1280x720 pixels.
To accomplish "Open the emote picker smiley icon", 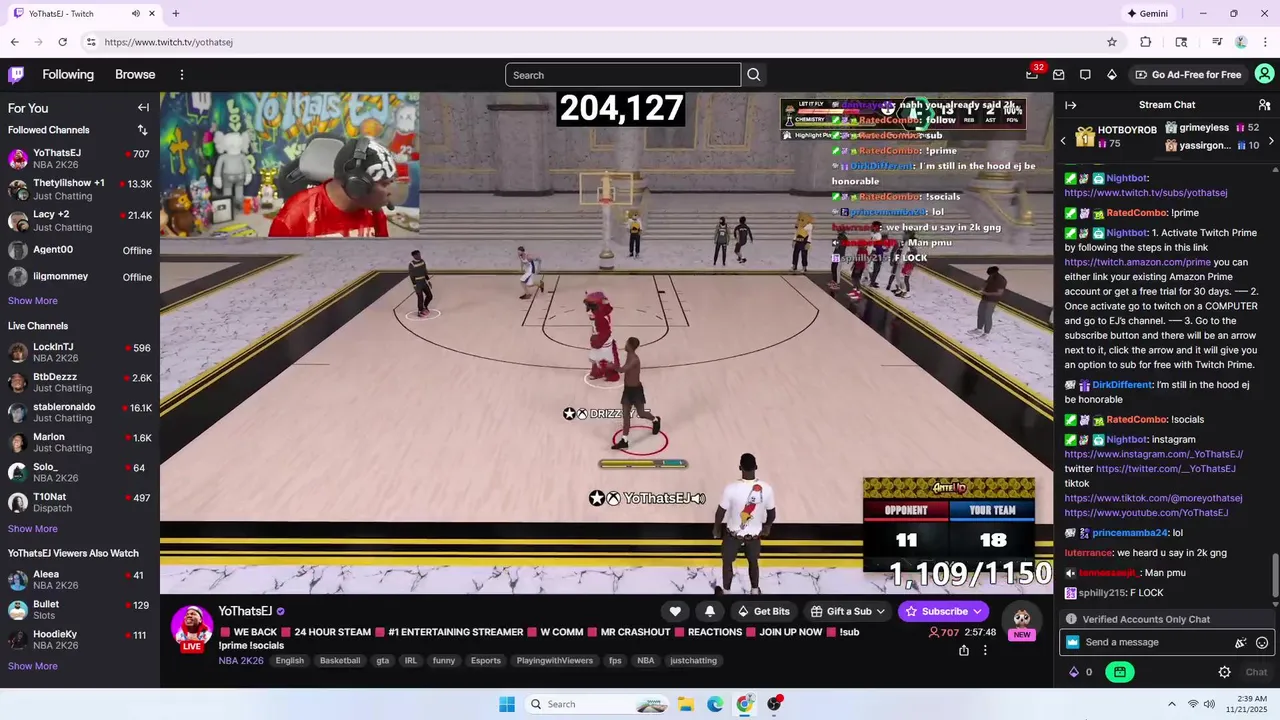I will coord(1262,643).
